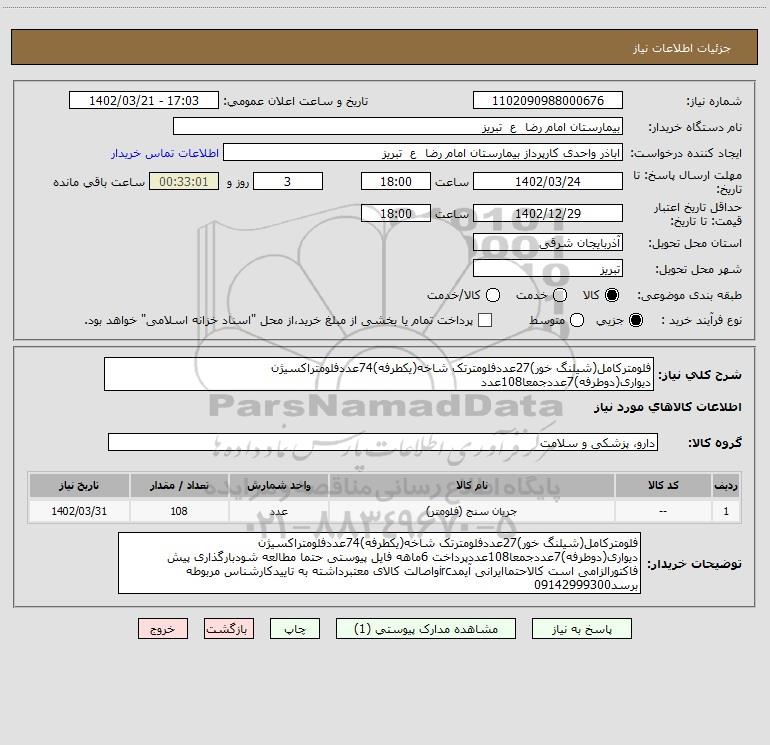Select the خدمت radio button
This screenshot has width=770, height=745.
pos(560,295)
